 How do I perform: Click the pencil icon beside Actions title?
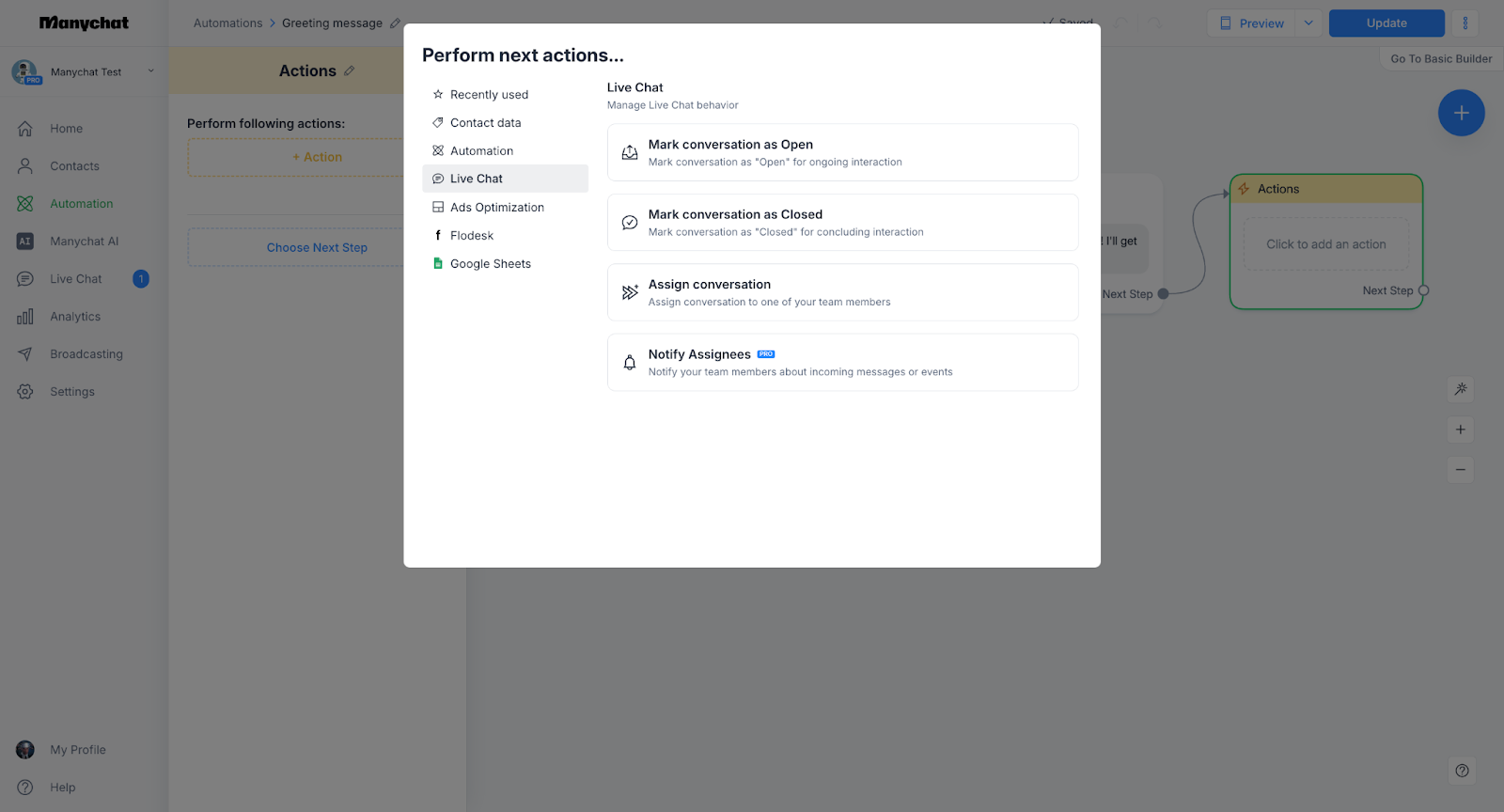[x=350, y=70]
